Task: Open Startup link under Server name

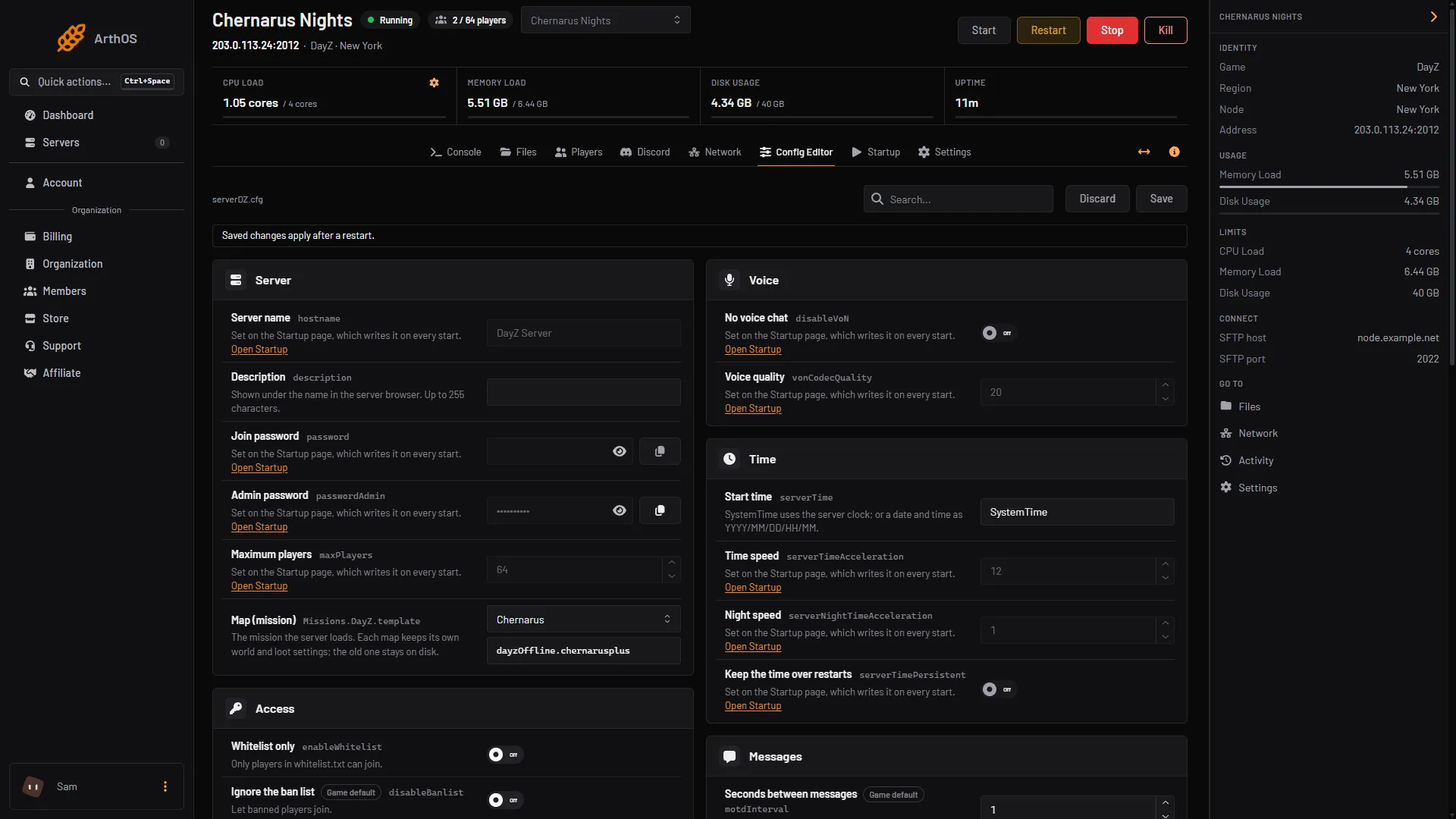Action: point(259,350)
